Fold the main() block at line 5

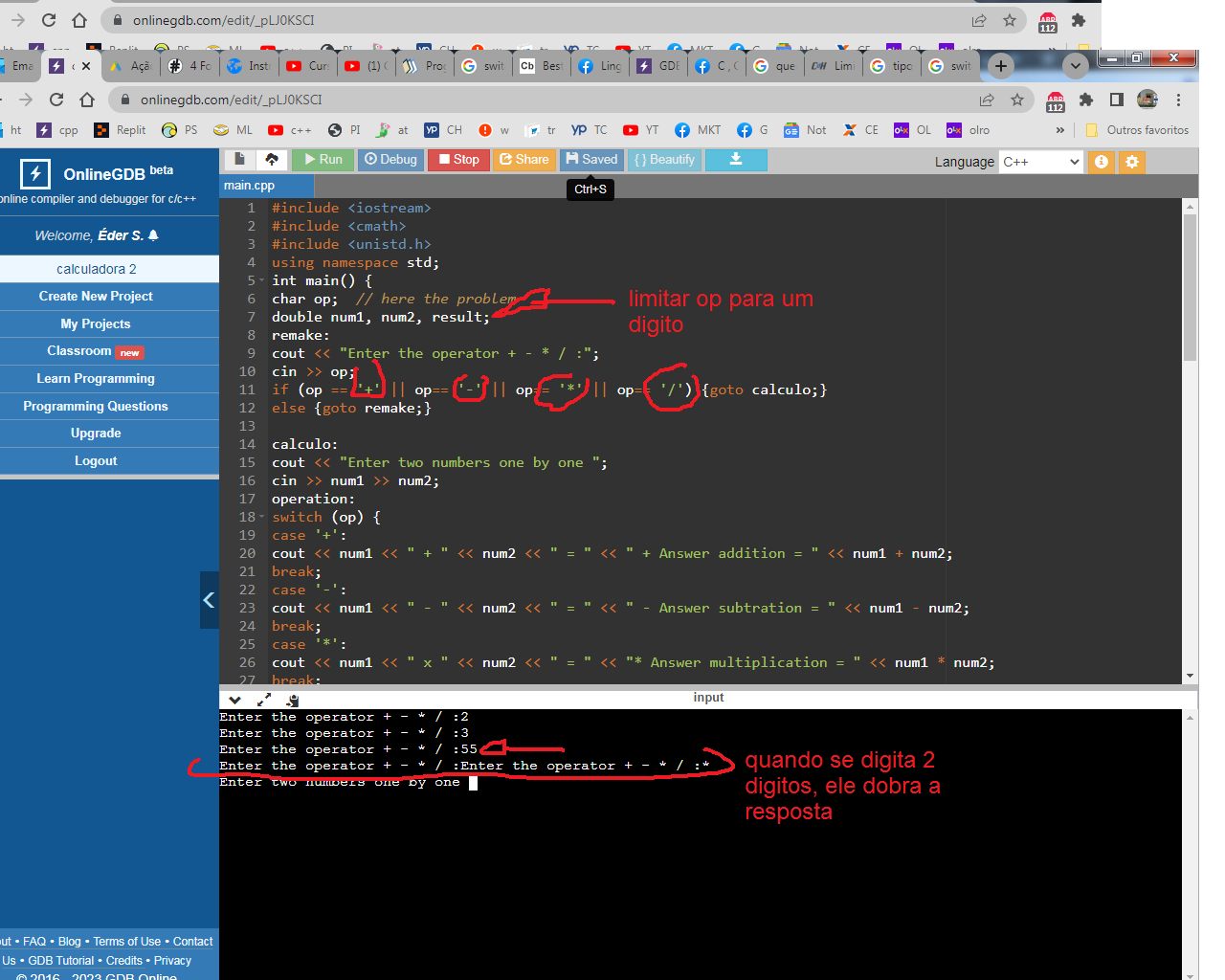click(262, 281)
